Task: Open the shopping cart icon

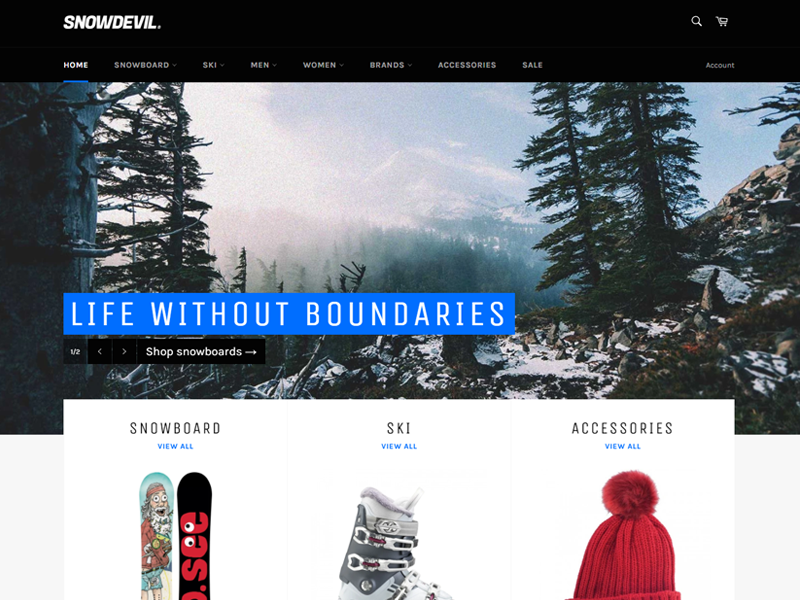Action: pyautogui.click(x=722, y=21)
